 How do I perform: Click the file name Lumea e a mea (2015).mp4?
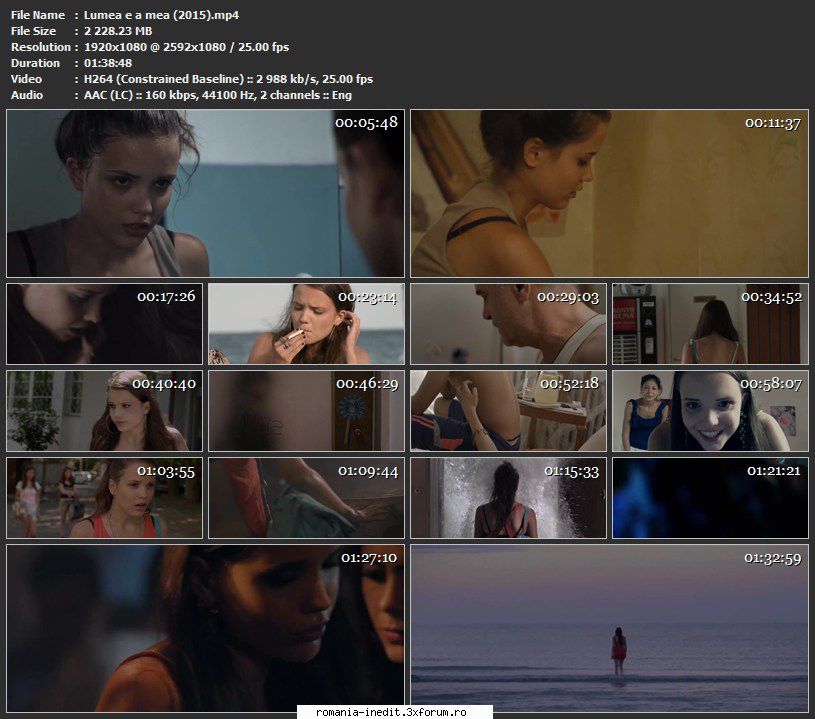[161, 15]
